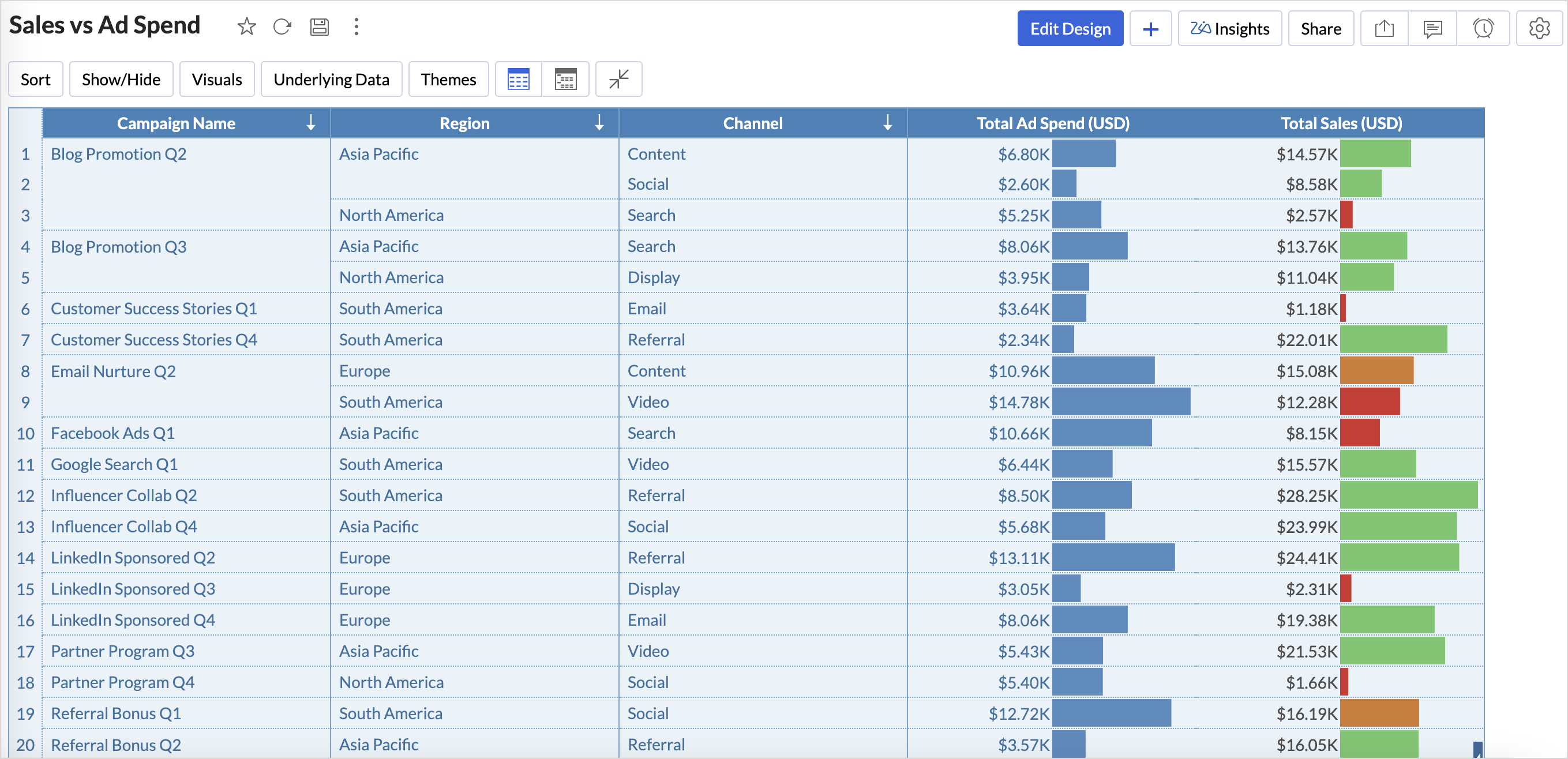Click Channel column sort arrow
Viewport: 1568px width, 759px height.
pyautogui.click(x=888, y=123)
